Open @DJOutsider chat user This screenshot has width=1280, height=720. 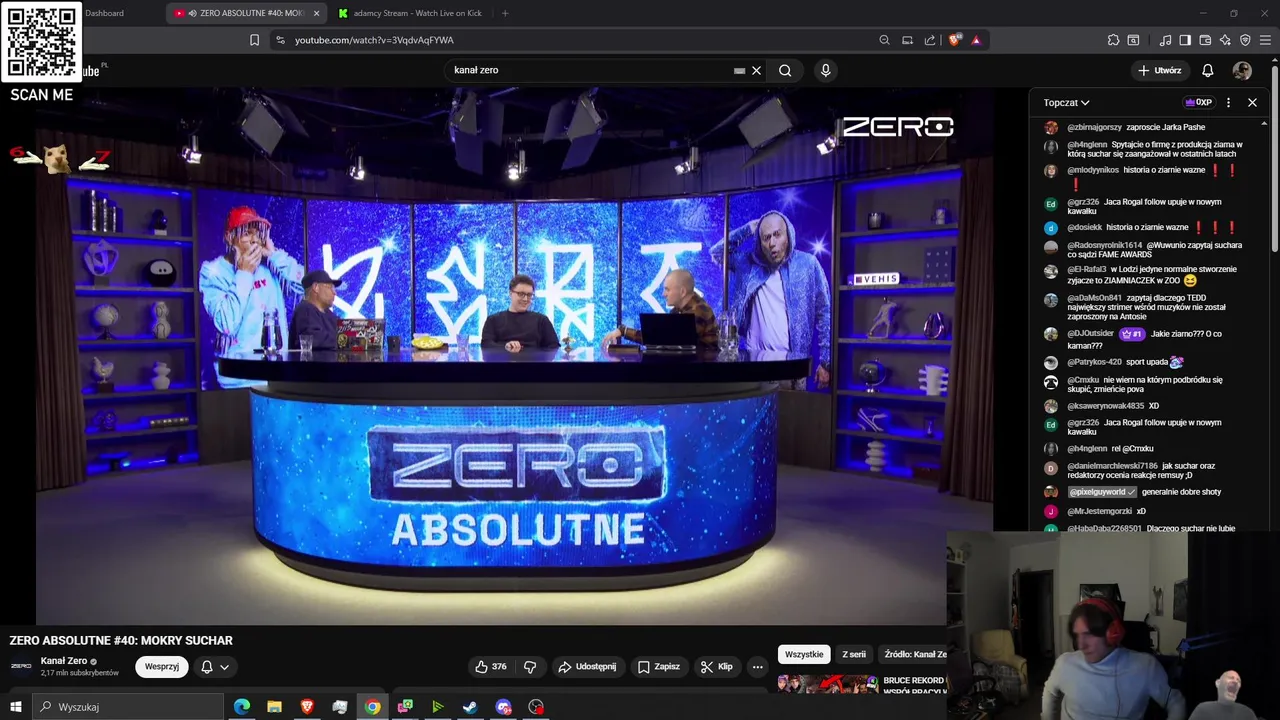tap(1090, 334)
